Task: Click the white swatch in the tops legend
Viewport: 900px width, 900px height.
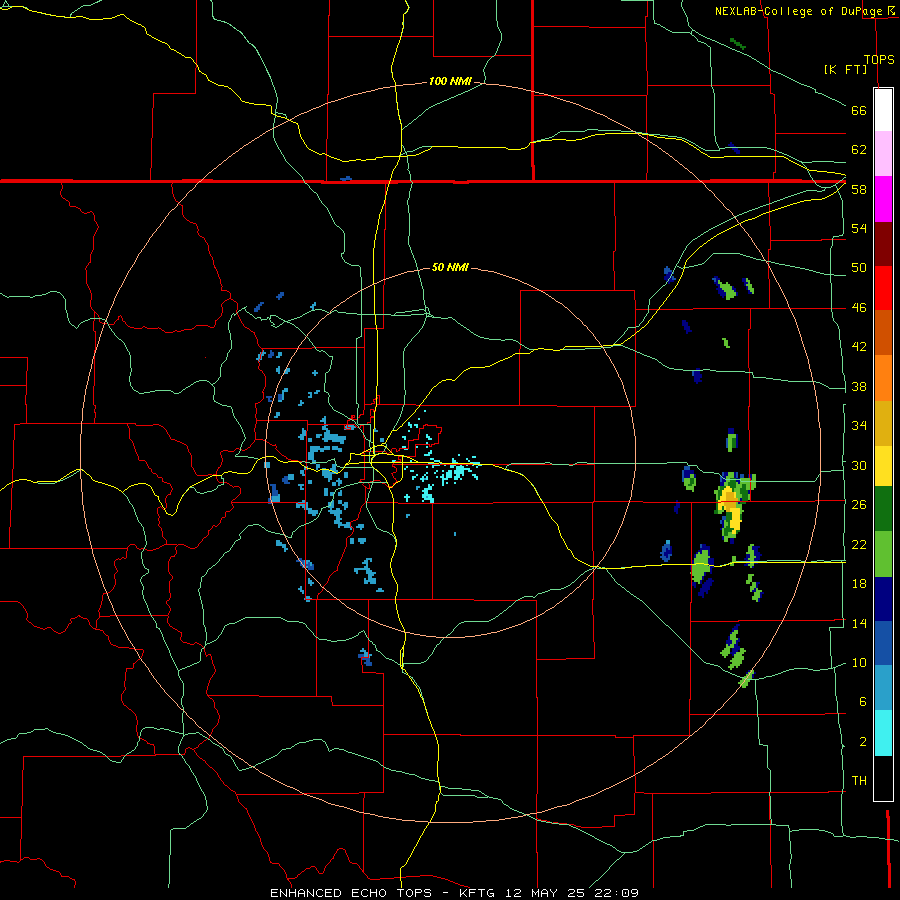Action: pyautogui.click(x=883, y=110)
